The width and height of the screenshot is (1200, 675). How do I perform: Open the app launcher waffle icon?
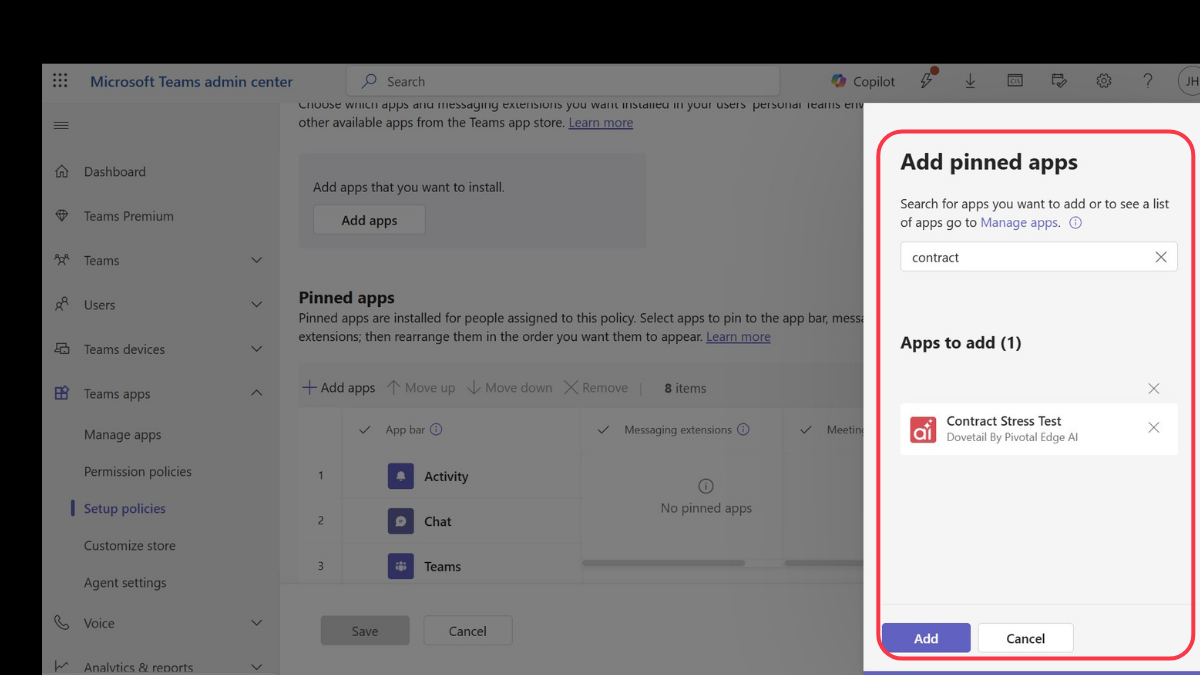pyautogui.click(x=60, y=81)
